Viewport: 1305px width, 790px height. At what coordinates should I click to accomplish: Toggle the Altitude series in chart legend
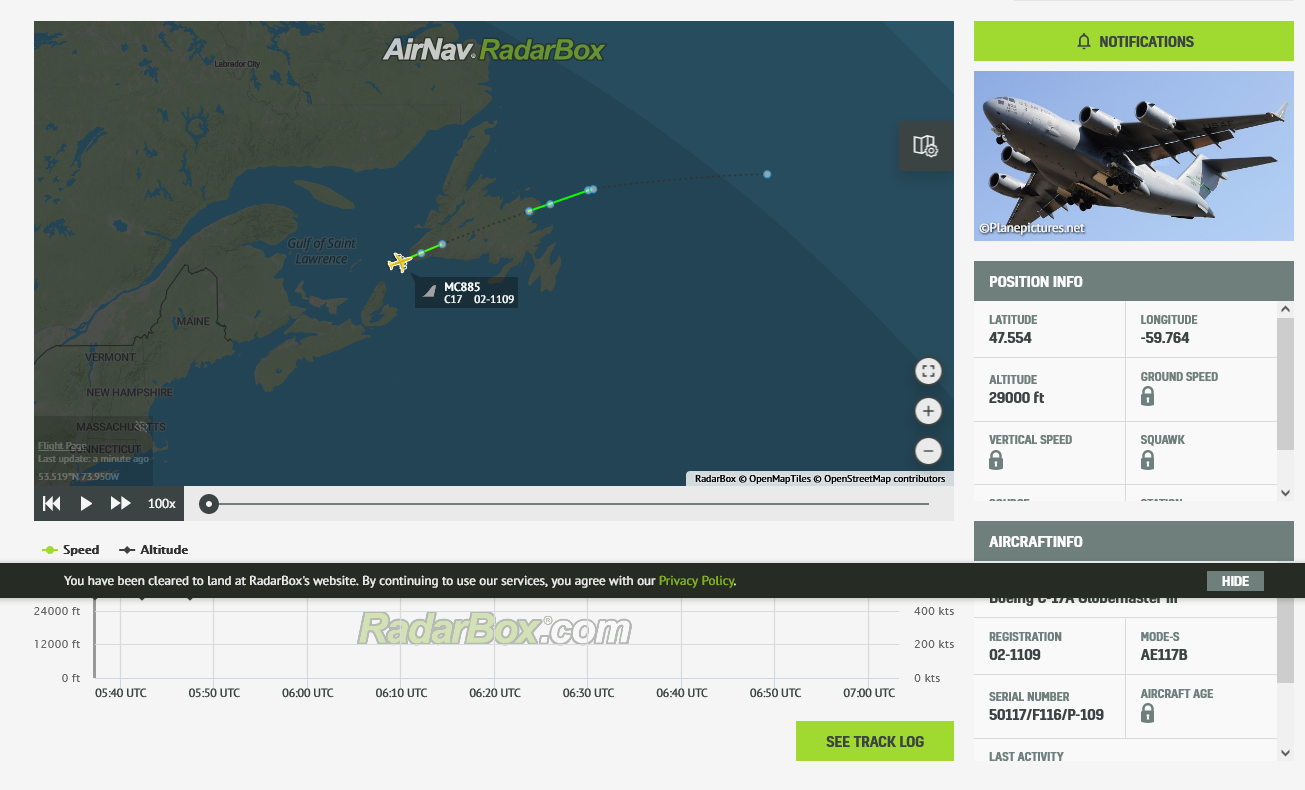[153, 550]
